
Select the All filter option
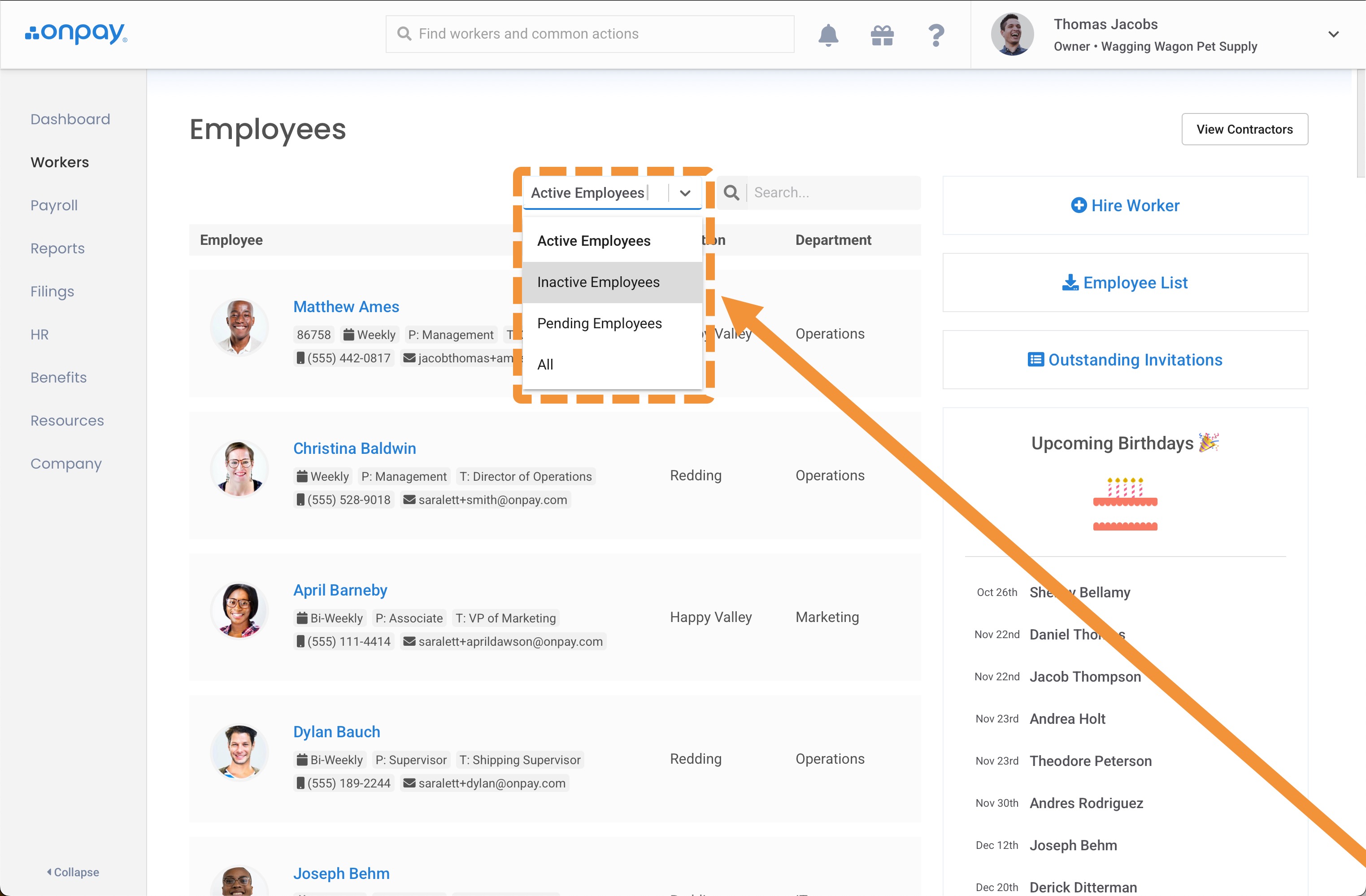[545, 365]
